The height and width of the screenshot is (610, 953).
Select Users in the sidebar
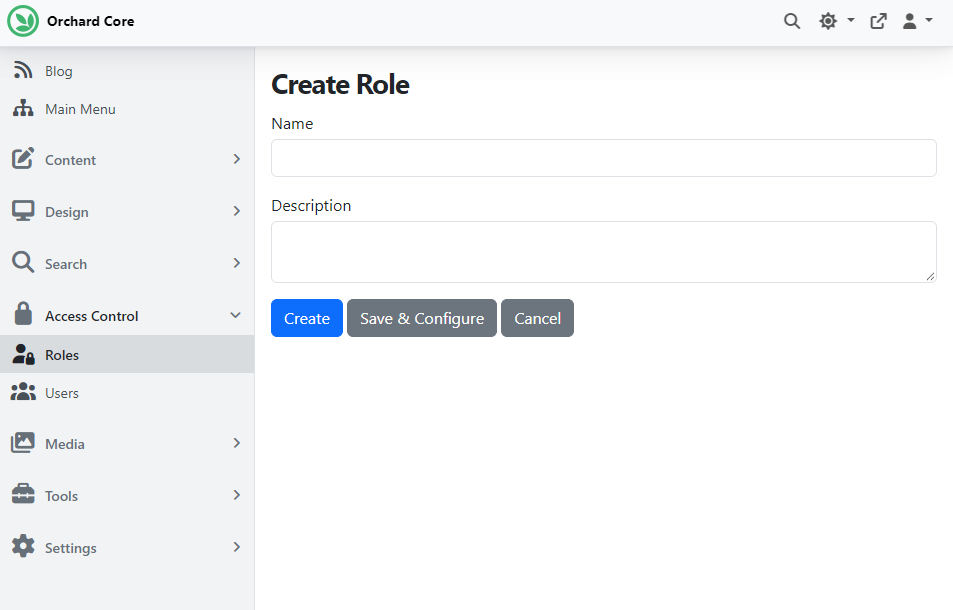click(127, 392)
